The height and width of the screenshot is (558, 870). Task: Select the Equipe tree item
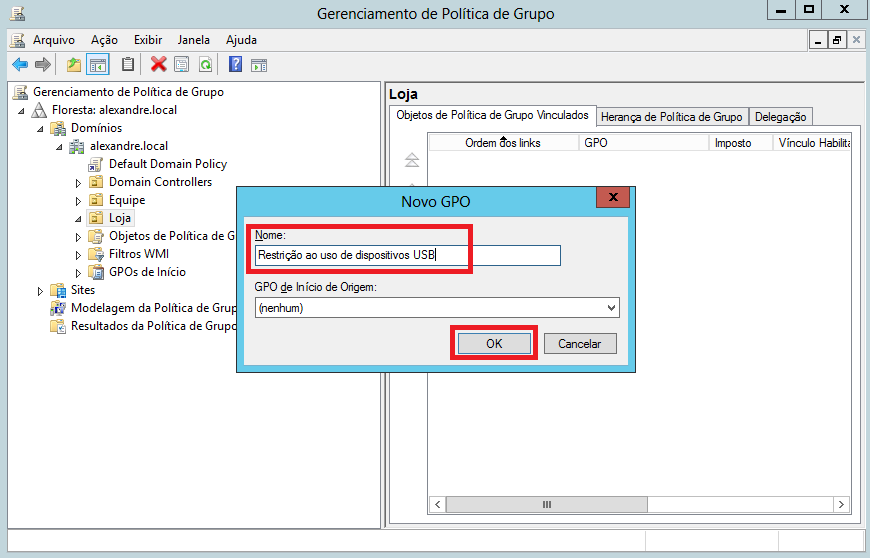click(x=127, y=200)
